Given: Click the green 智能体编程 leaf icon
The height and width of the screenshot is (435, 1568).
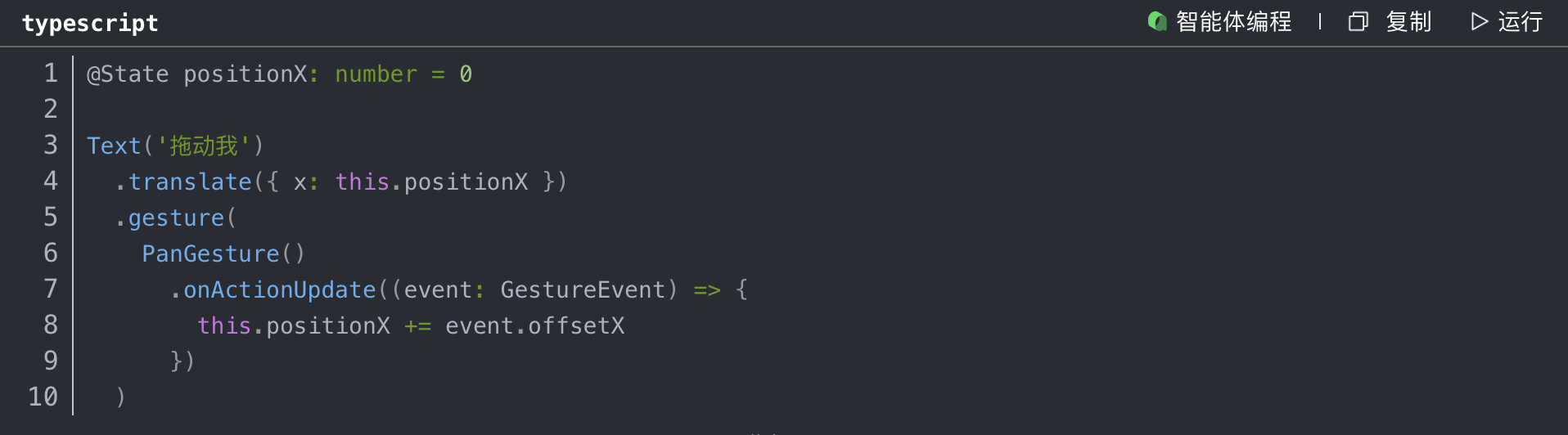Looking at the screenshot, I should coord(1156,21).
